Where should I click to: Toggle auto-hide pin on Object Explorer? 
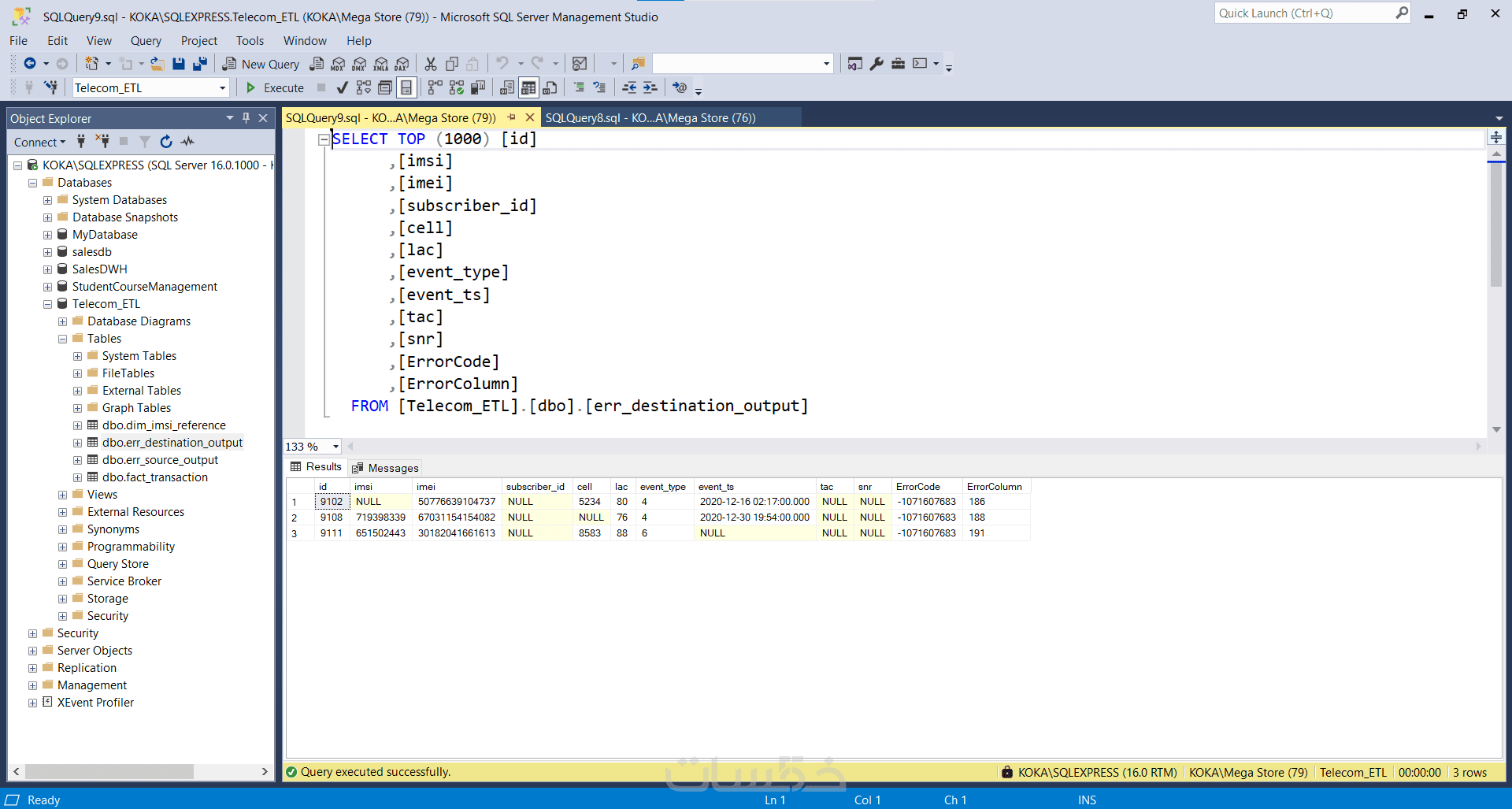[246, 118]
